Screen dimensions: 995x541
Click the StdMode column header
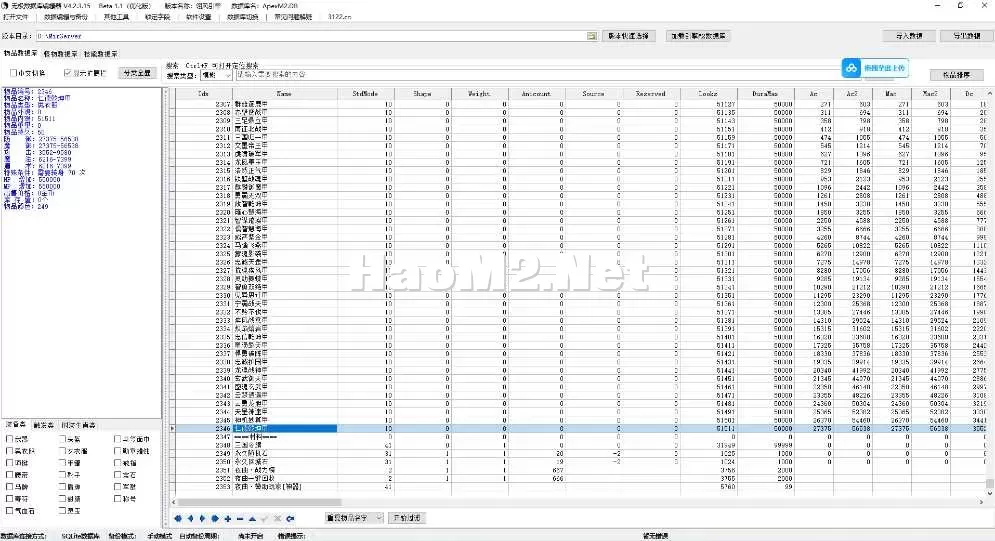click(365, 93)
